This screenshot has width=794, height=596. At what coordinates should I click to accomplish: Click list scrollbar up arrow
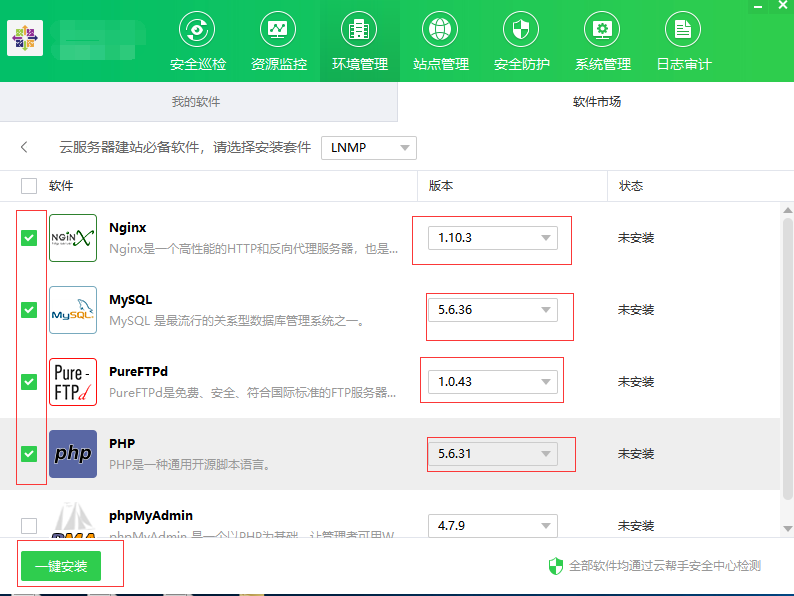click(x=787, y=210)
